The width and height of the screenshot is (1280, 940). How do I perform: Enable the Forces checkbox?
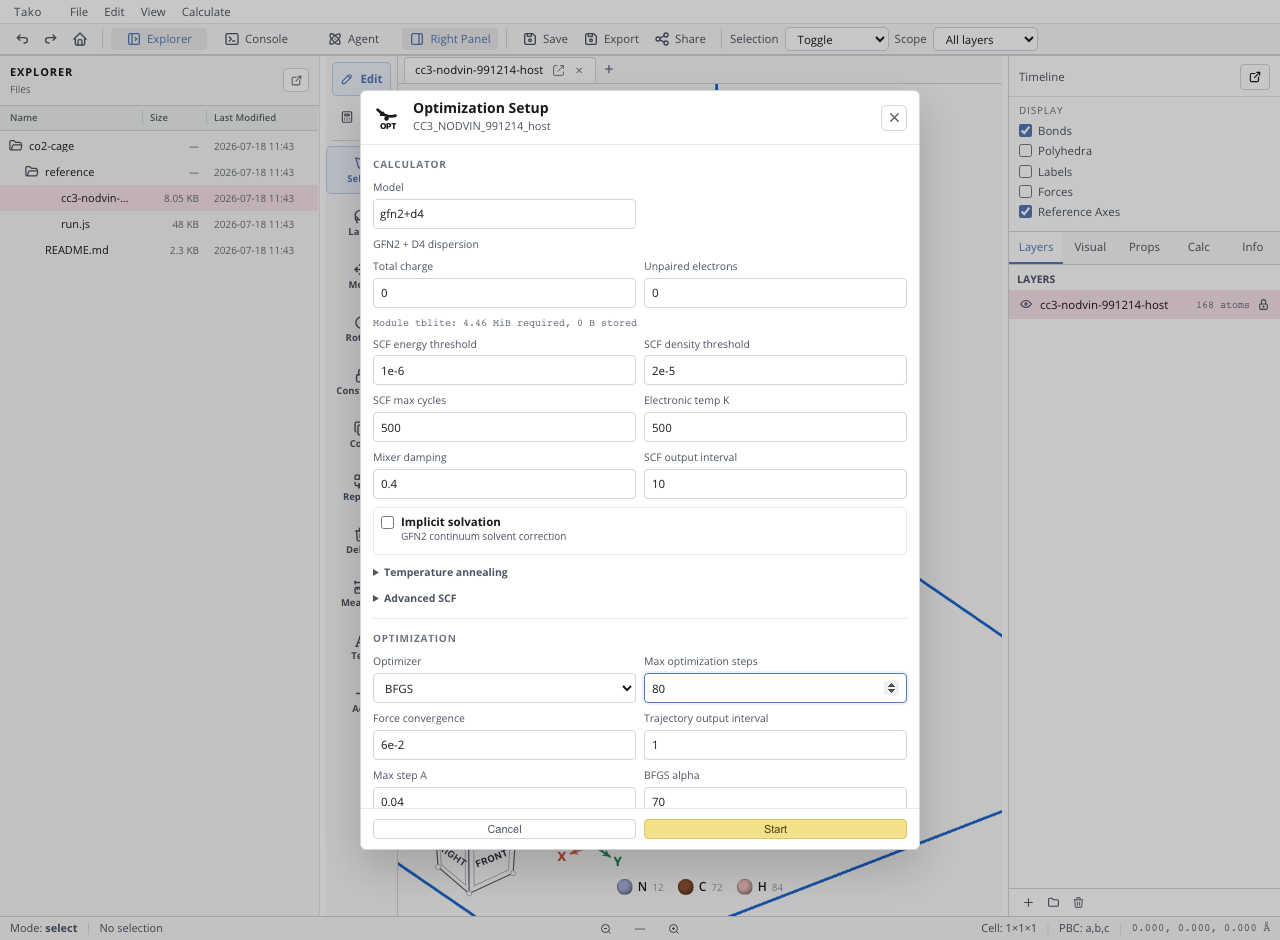1025,191
